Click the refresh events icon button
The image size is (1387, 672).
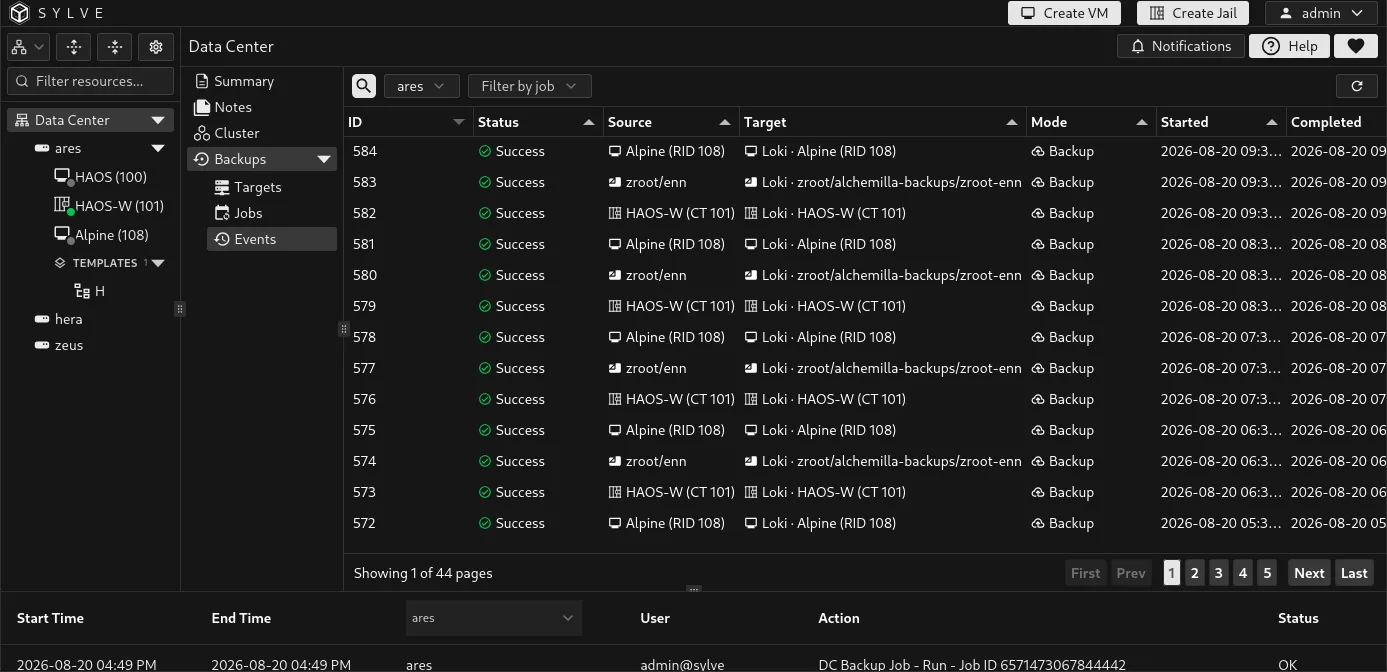1357,86
